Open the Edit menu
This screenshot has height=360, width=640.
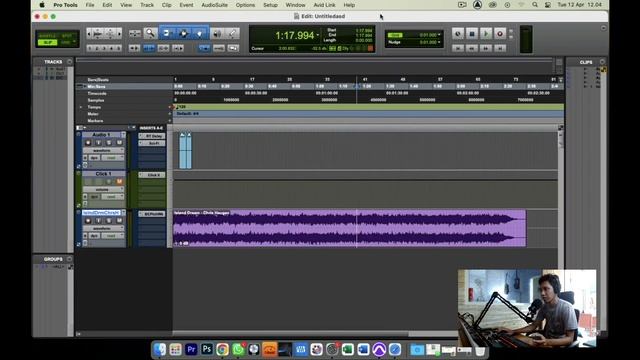click(x=107, y=5)
